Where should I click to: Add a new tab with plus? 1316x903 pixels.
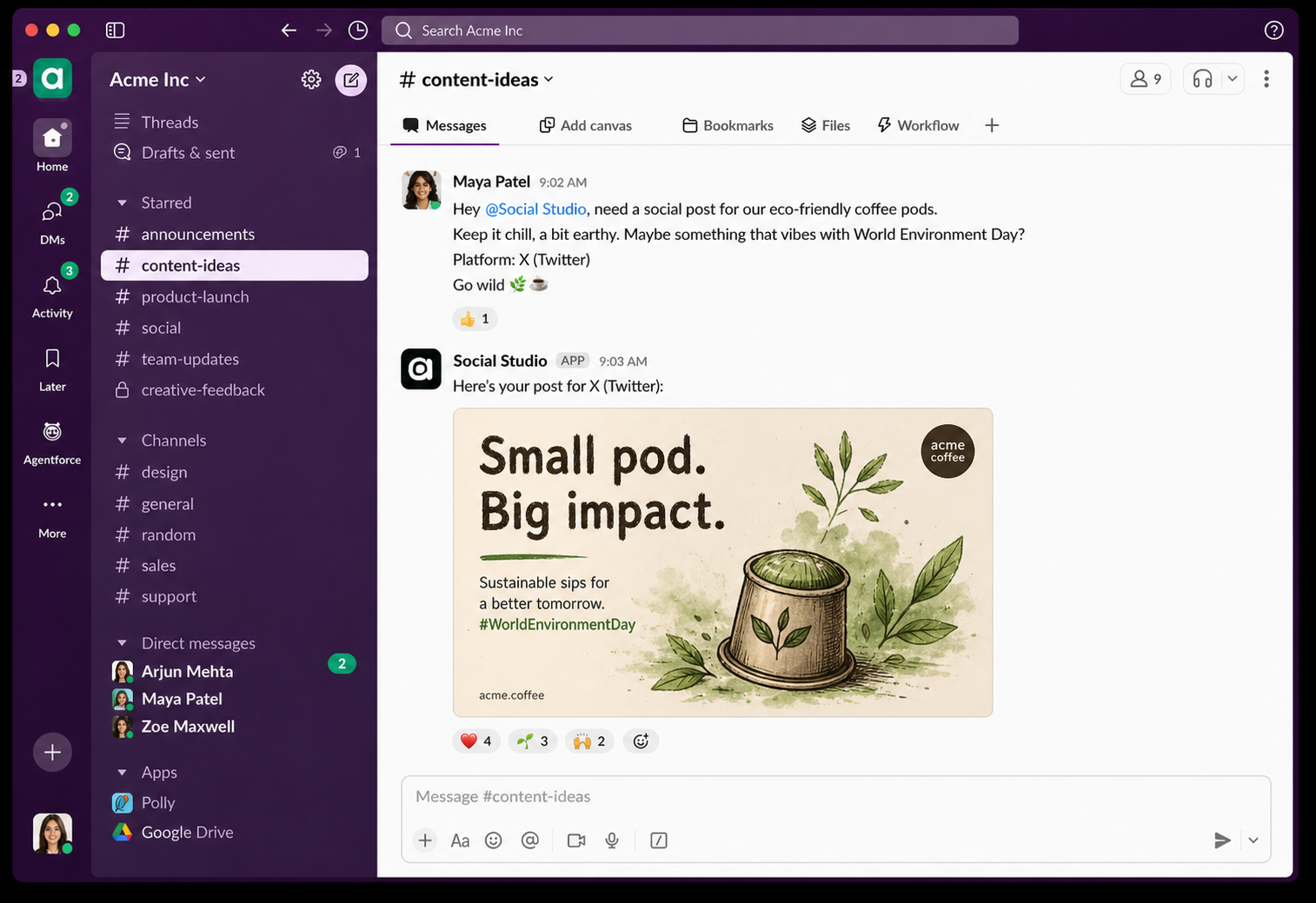992,125
